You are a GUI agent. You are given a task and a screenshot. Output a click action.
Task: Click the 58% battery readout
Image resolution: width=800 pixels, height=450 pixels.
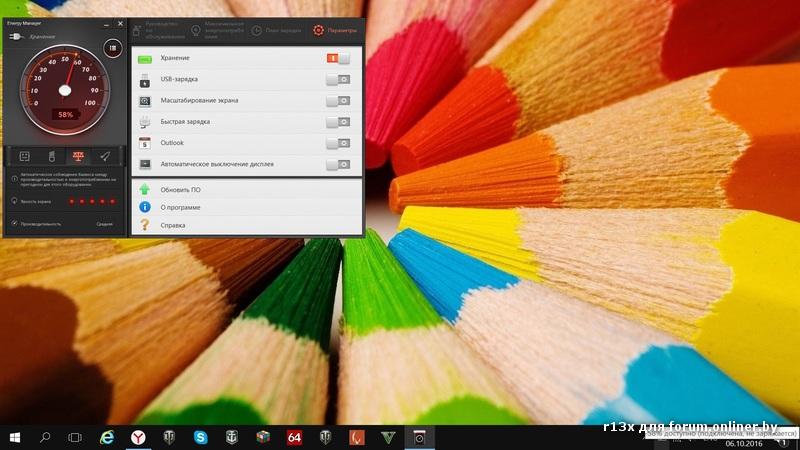pos(66,114)
